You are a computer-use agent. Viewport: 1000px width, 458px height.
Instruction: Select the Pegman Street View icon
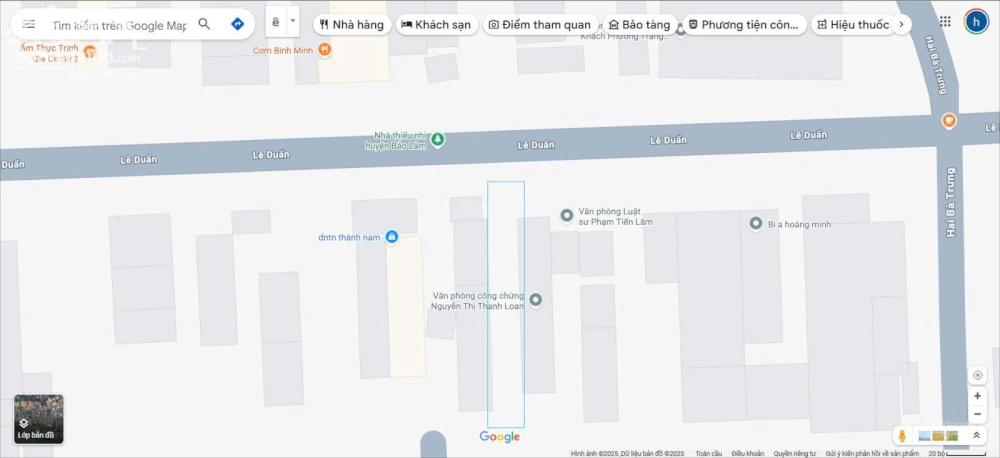click(902, 436)
